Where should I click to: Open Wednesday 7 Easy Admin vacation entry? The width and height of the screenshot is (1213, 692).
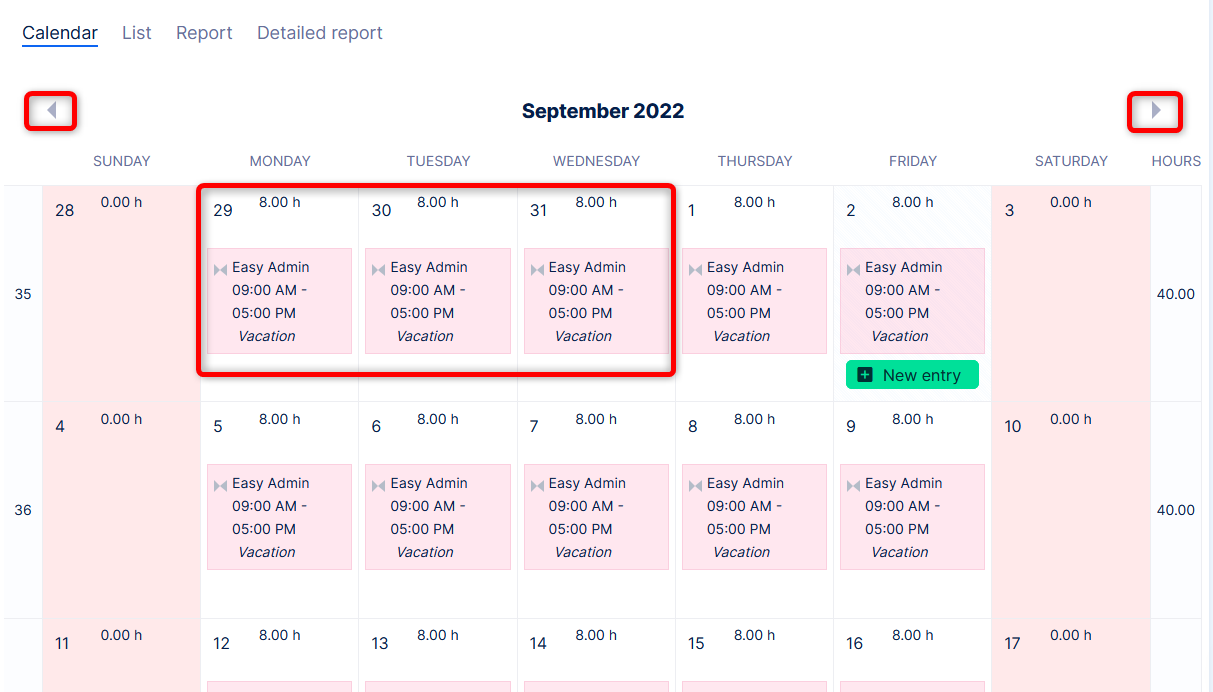coord(596,517)
